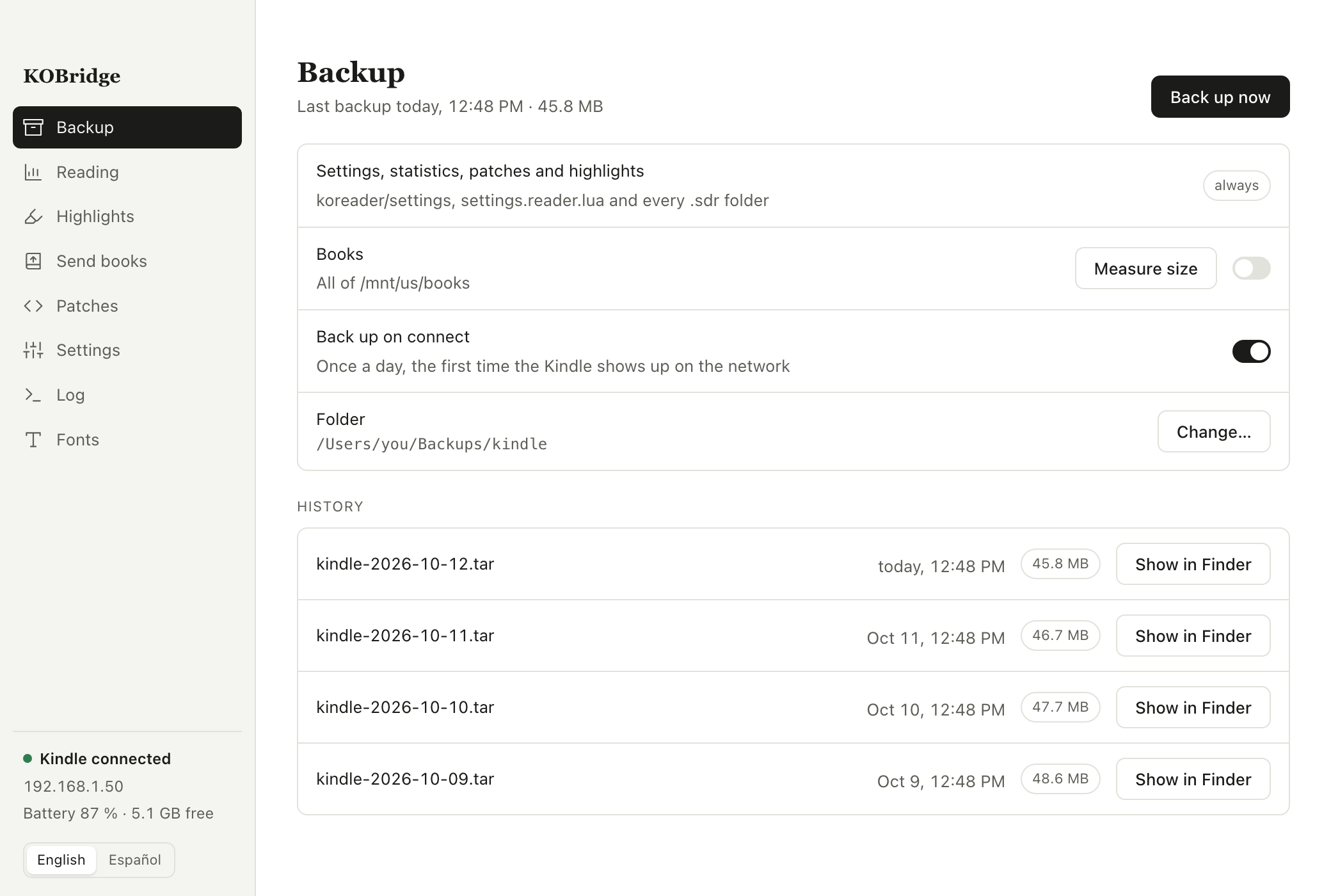Click the 48.6 MB size badge
Image resolution: width=1331 pixels, height=896 pixels.
(x=1060, y=779)
